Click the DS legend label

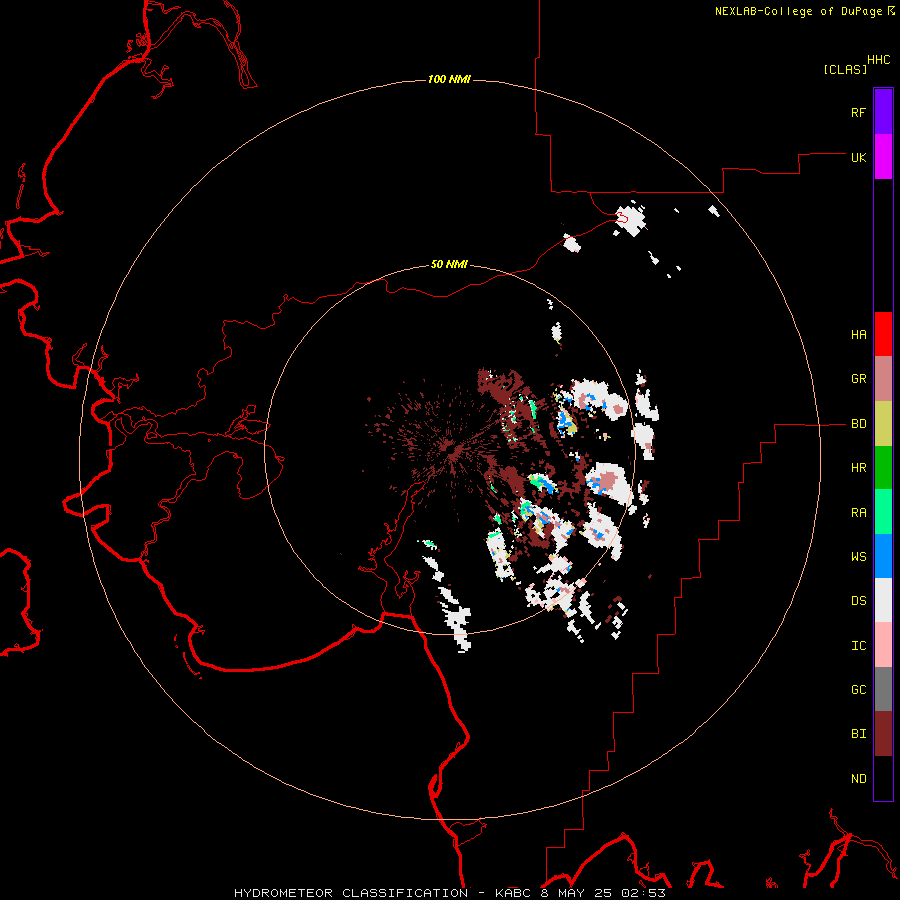[x=858, y=601]
